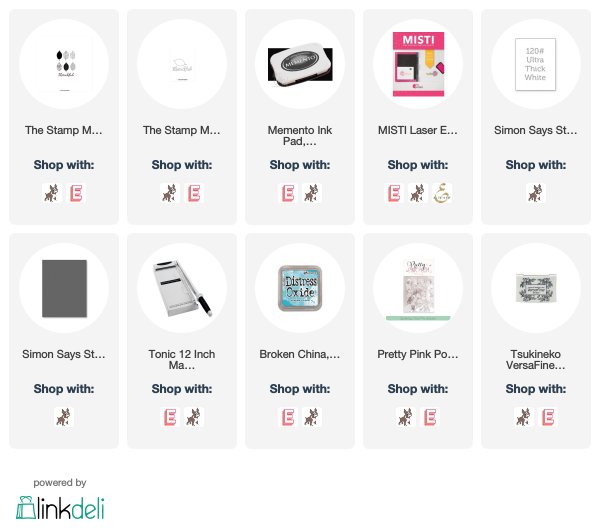Open the Pretty Pink Po... product title
Screen dimensions: 600x529
click(x=417, y=354)
